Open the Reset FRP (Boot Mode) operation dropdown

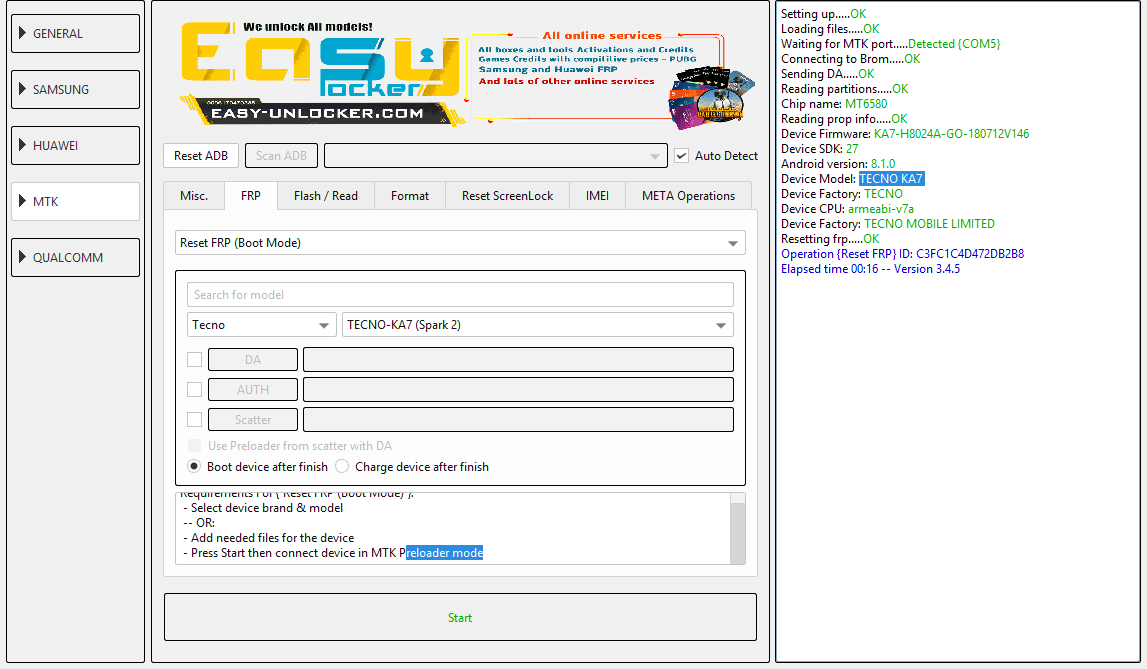(x=460, y=243)
